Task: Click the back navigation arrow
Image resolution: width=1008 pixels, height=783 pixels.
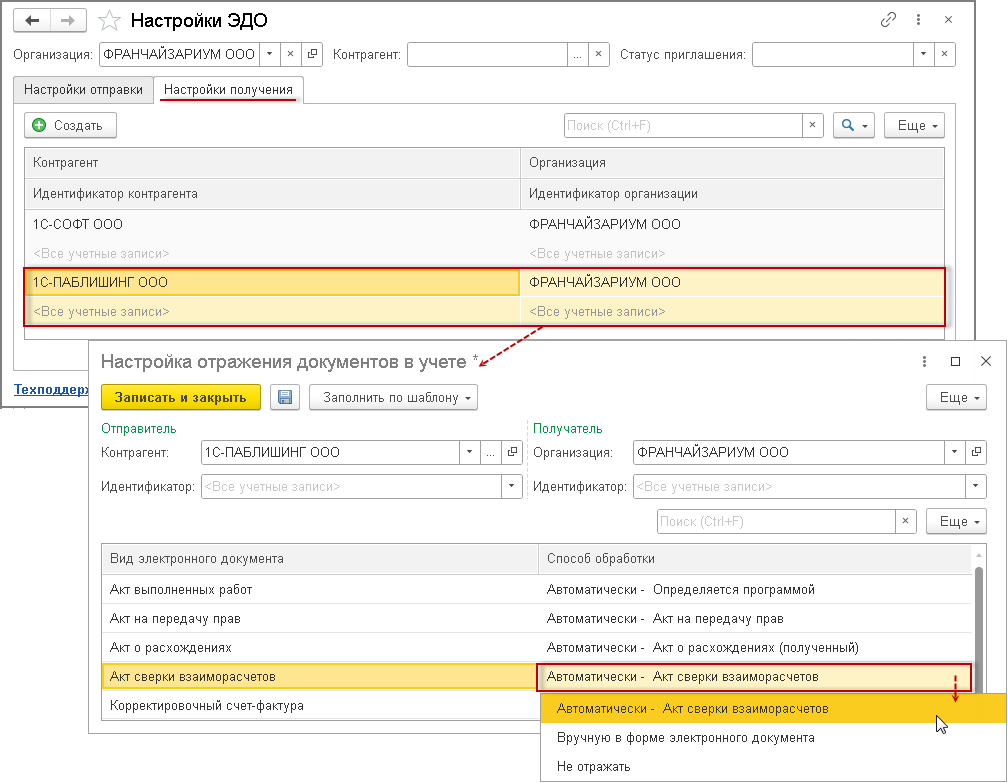Action: click(32, 20)
